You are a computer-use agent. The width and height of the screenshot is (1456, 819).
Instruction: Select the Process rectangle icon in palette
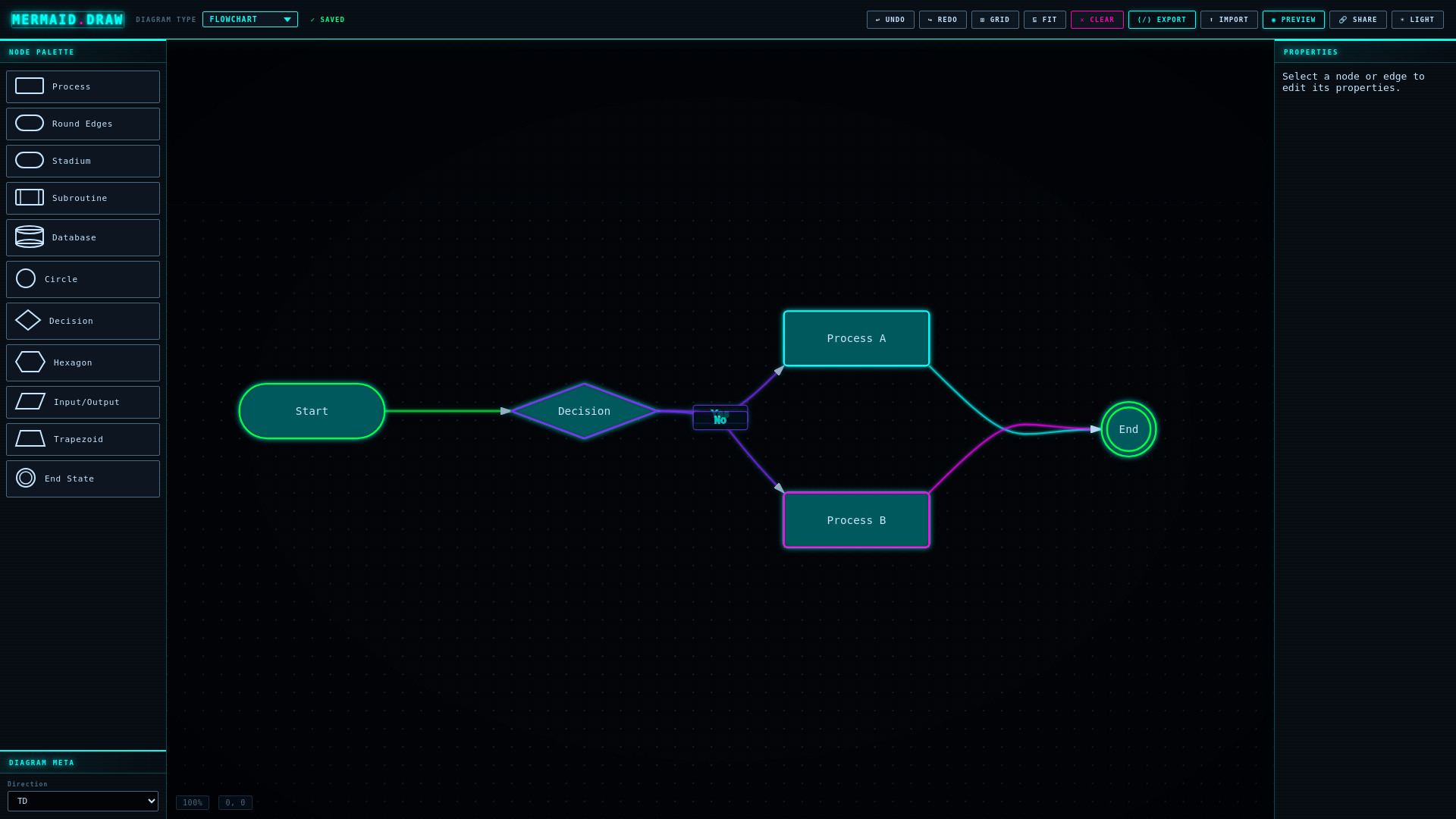[x=30, y=86]
